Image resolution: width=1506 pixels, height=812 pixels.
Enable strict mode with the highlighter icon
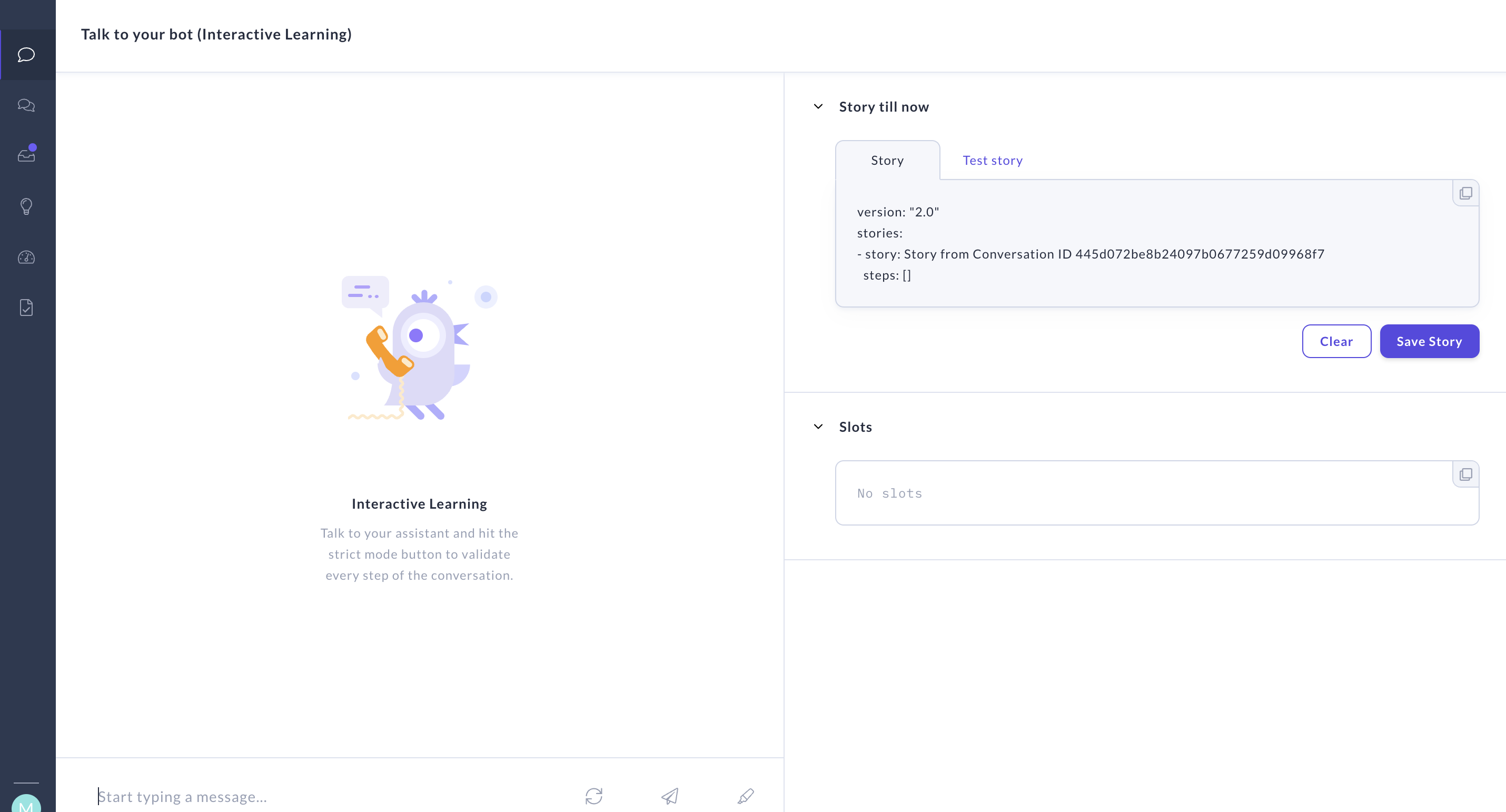click(x=746, y=796)
